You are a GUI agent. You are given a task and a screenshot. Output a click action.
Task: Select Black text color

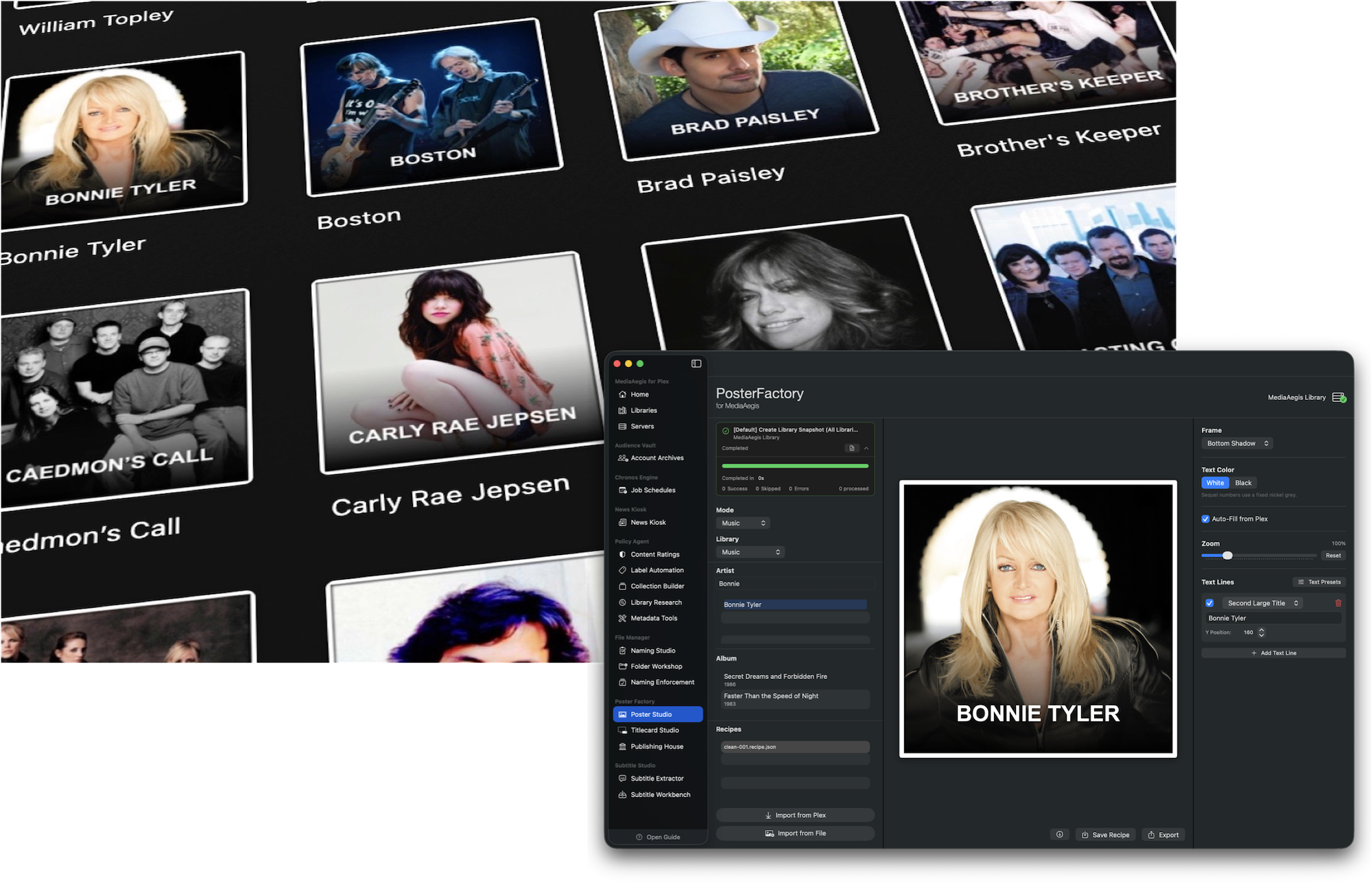coord(1243,483)
